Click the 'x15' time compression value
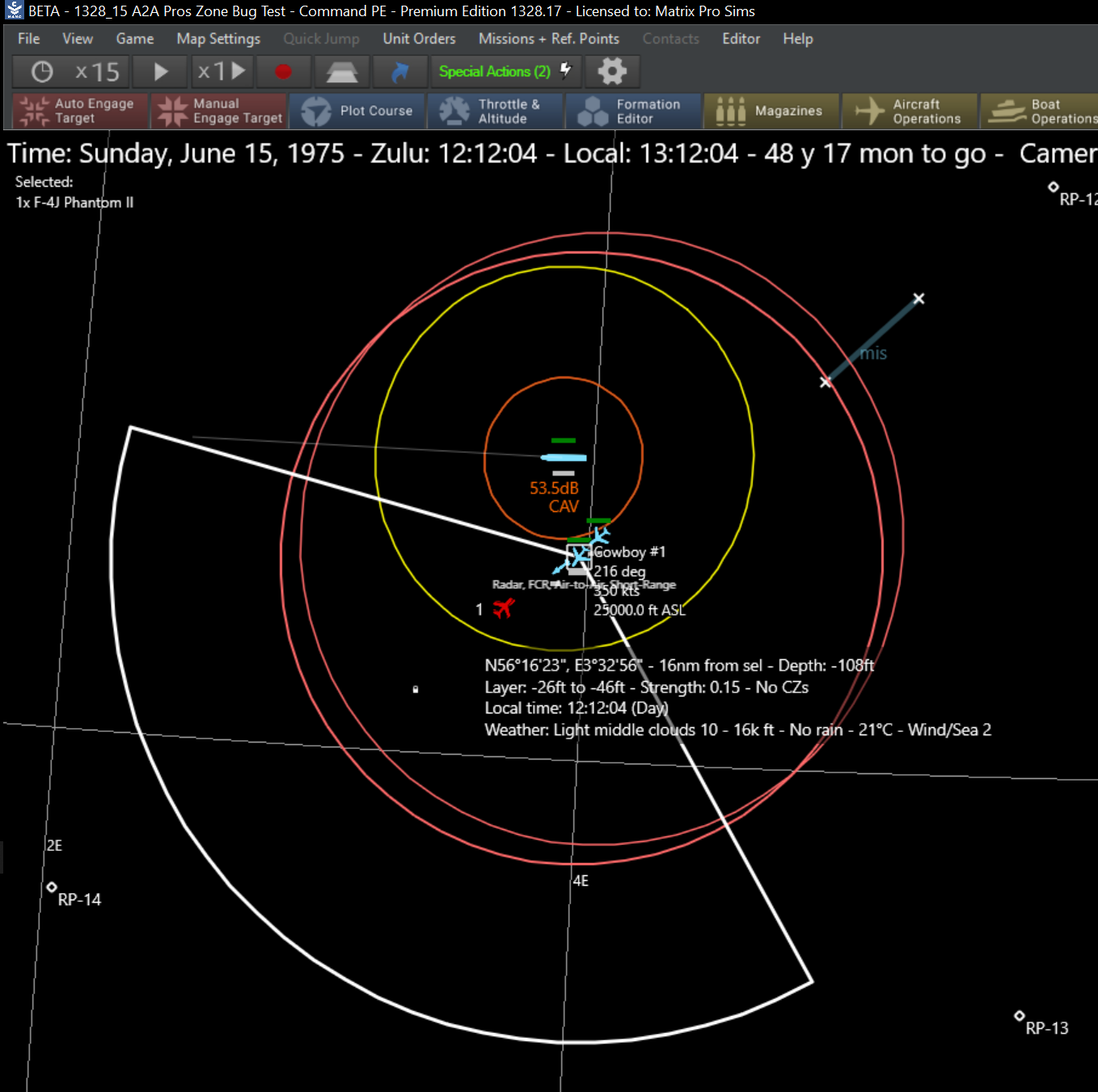The width and height of the screenshot is (1098, 1092). 97,72
